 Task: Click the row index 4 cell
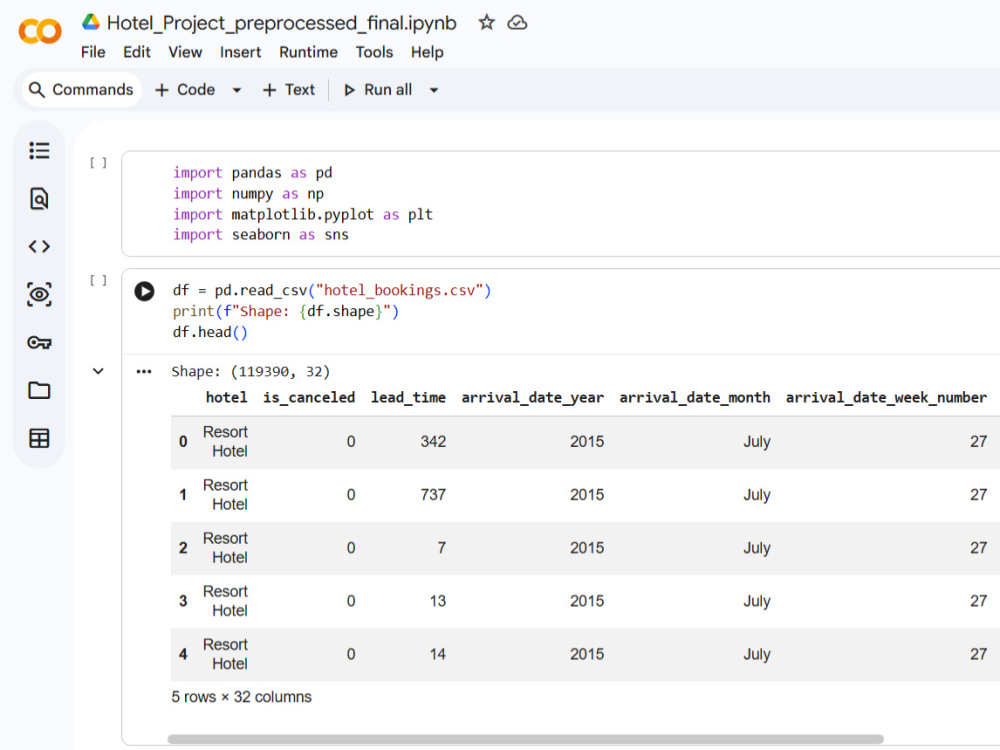tap(183, 654)
